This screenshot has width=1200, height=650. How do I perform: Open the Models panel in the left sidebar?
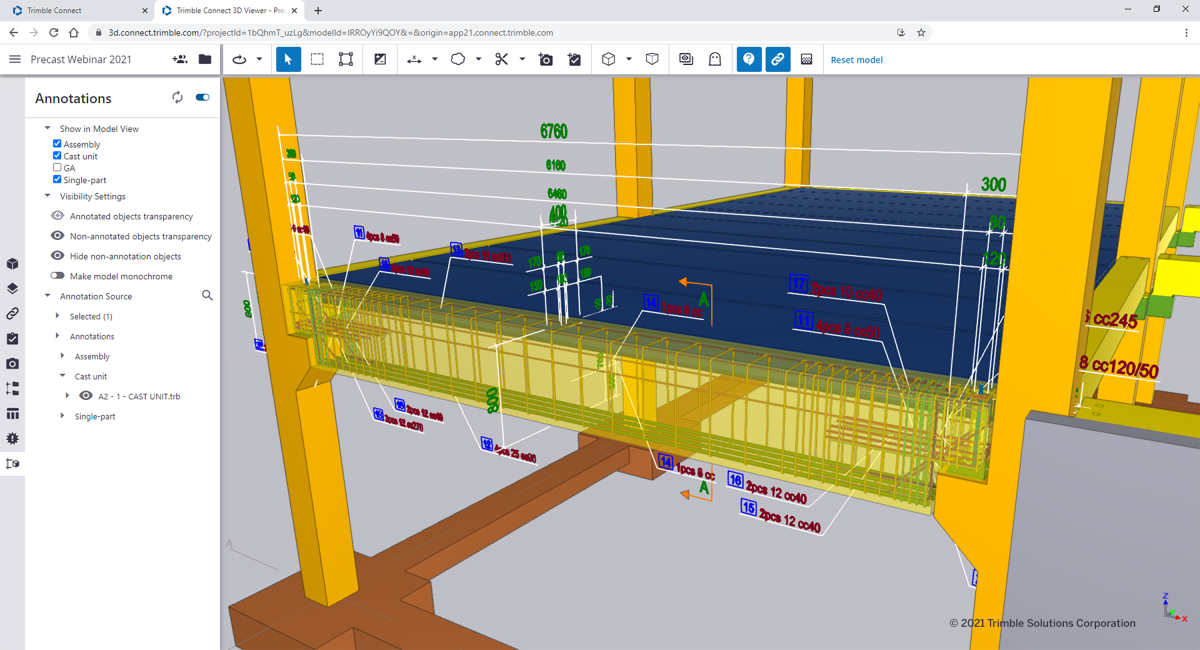click(x=12, y=263)
